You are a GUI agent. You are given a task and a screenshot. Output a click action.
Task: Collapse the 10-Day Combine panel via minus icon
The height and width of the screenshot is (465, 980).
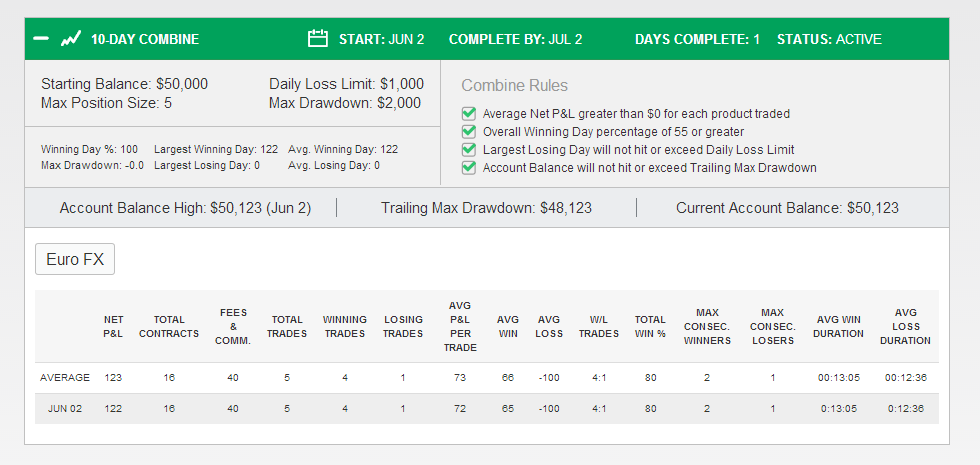(x=41, y=39)
